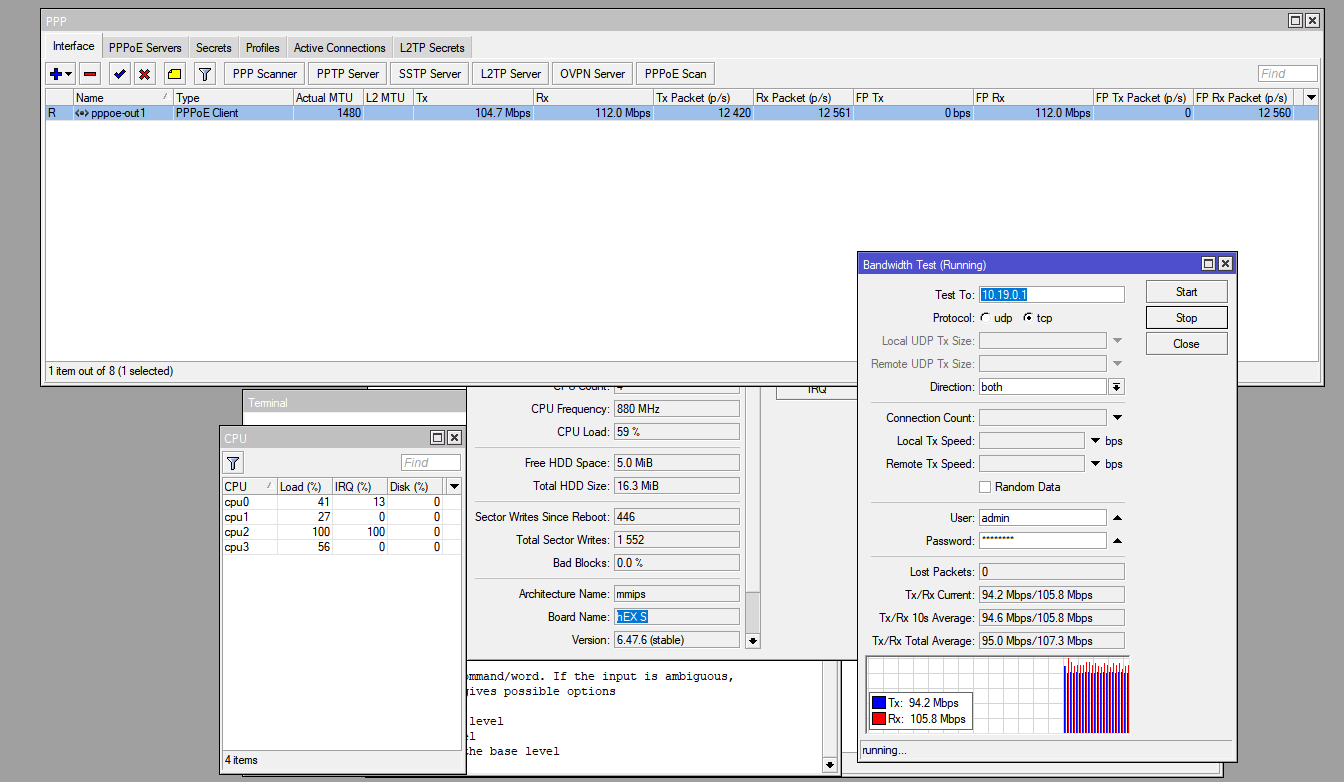
Task: Open PPP table columns dropdown arrow
Action: tap(1311, 97)
